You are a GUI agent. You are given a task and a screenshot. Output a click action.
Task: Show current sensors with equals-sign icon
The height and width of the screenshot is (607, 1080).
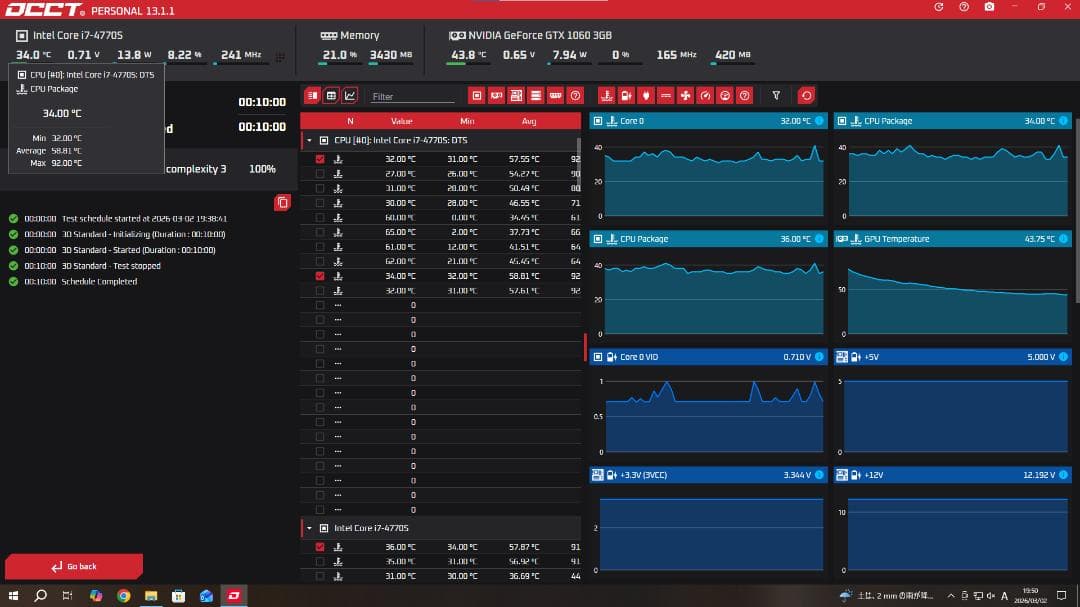tap(665, 96)
